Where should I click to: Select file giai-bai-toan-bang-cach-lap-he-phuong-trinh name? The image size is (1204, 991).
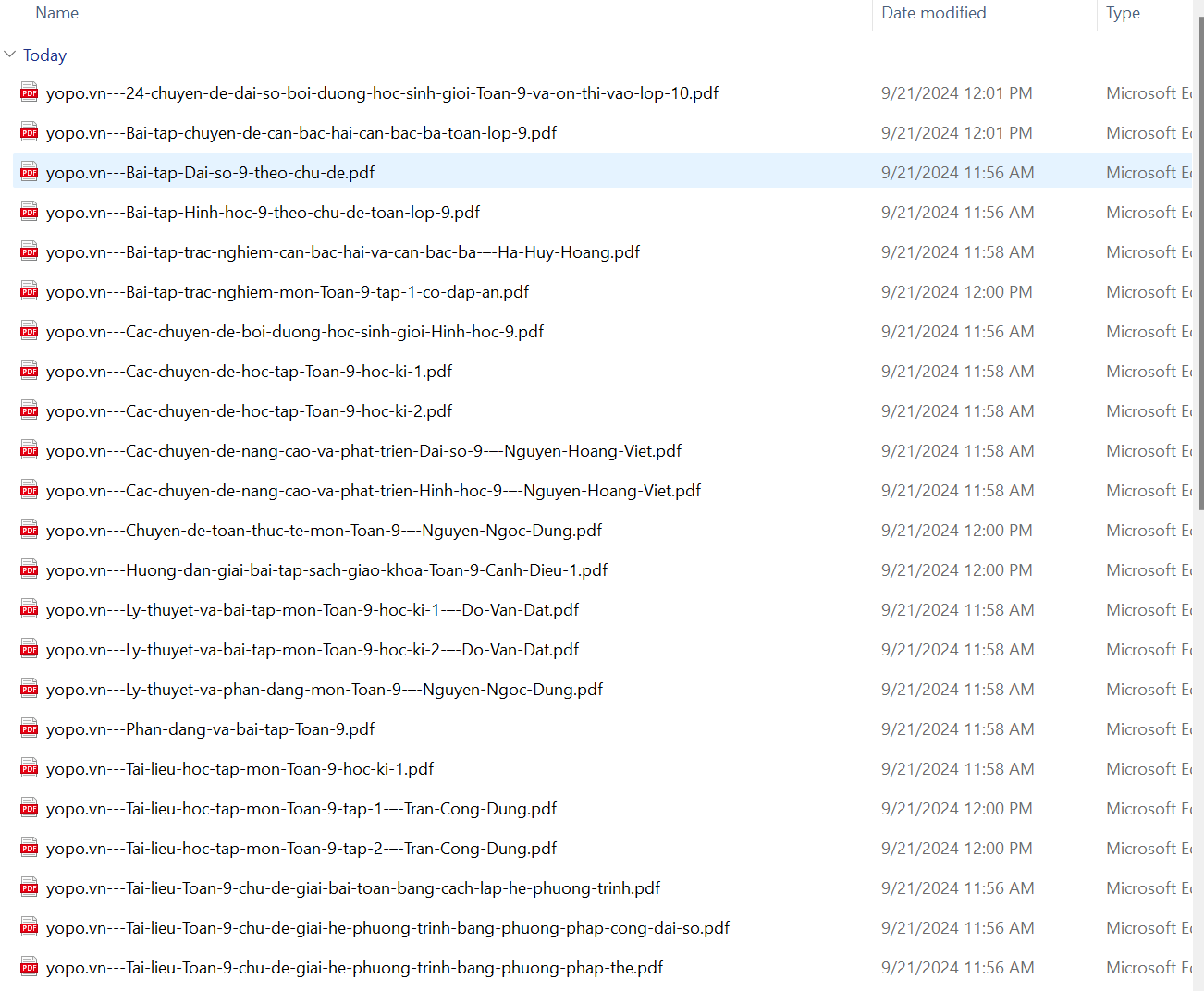pos(353,888)
